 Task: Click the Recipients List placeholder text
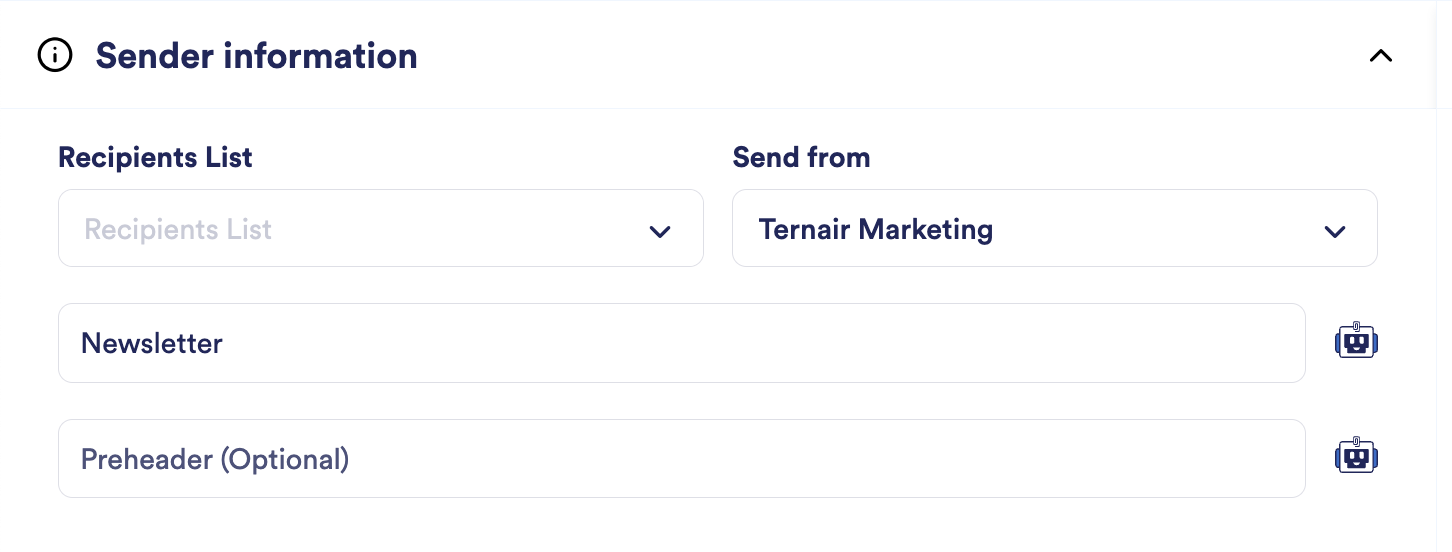178,229
